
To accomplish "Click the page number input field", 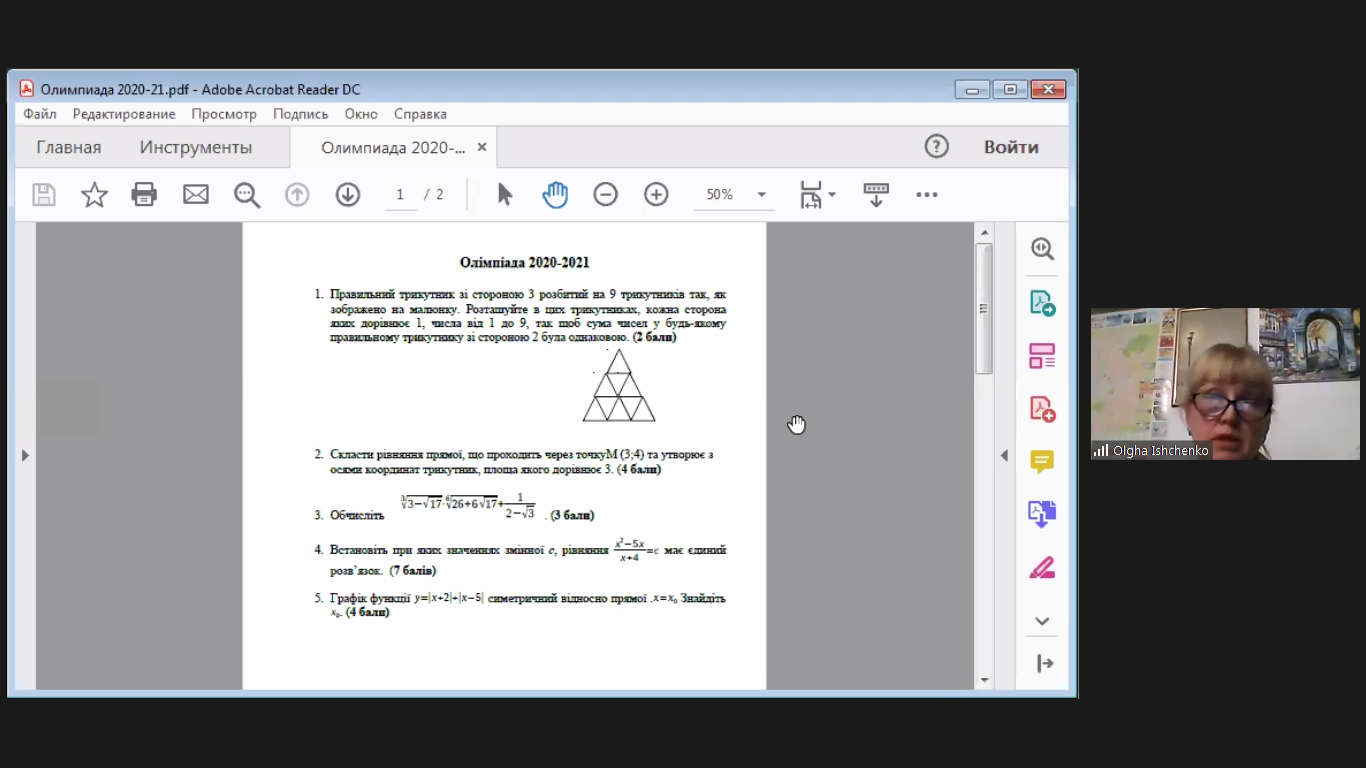I will pos(400,195).
